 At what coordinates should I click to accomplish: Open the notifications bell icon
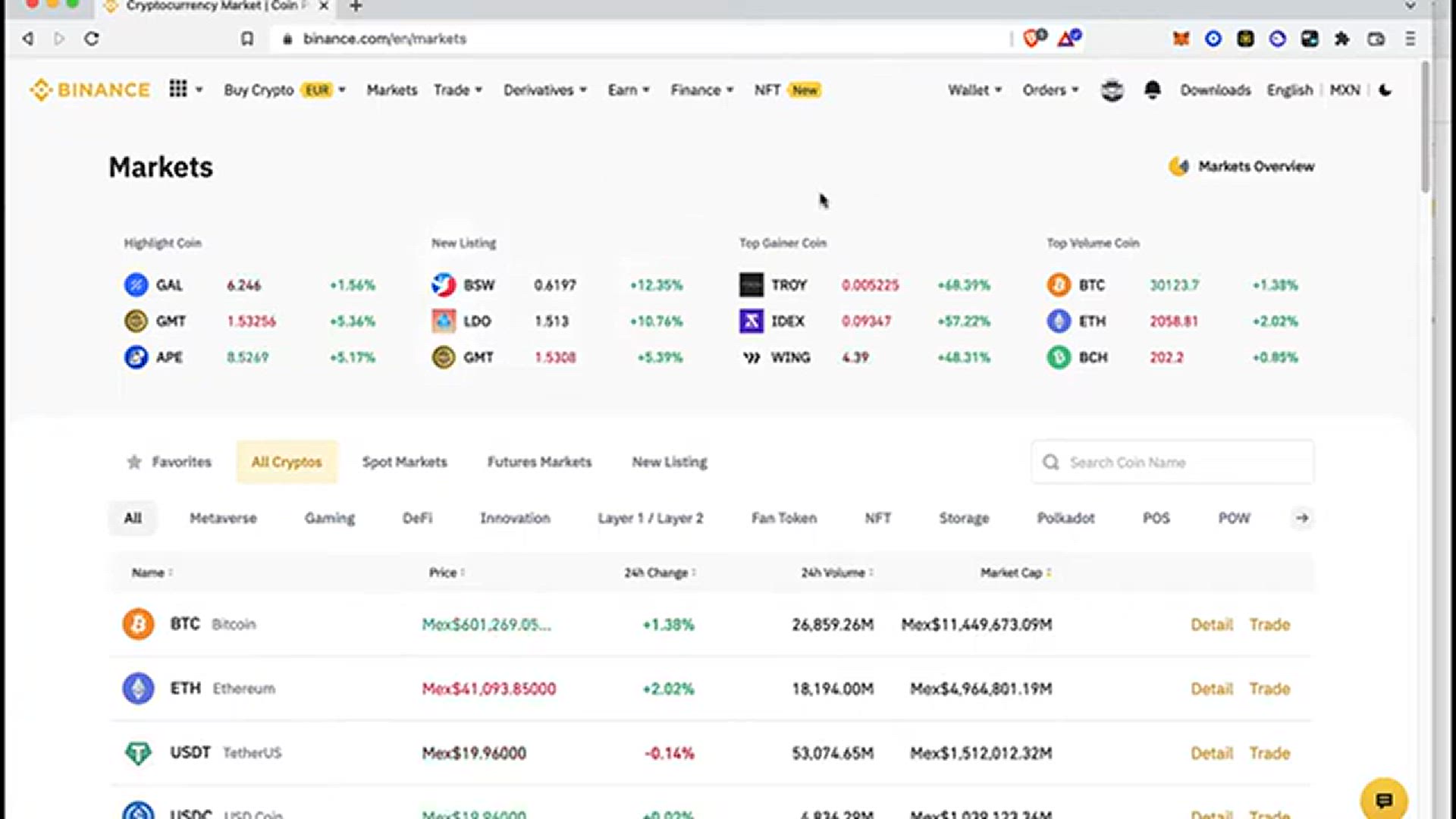click(x=1153, y=89)
